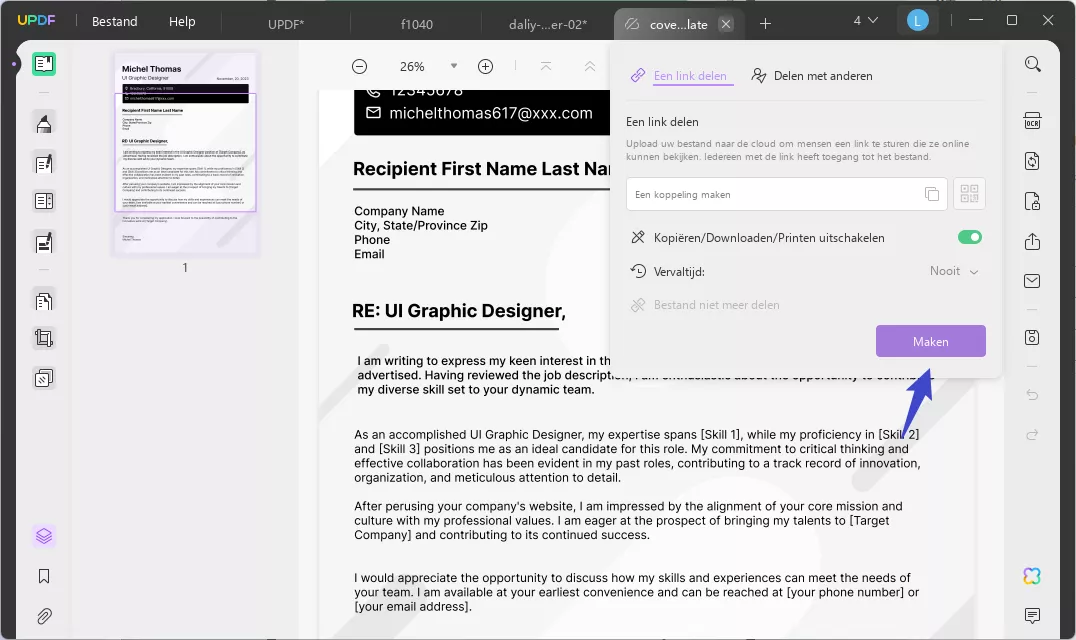Click the Search magnifier icon

(1033, 64)
